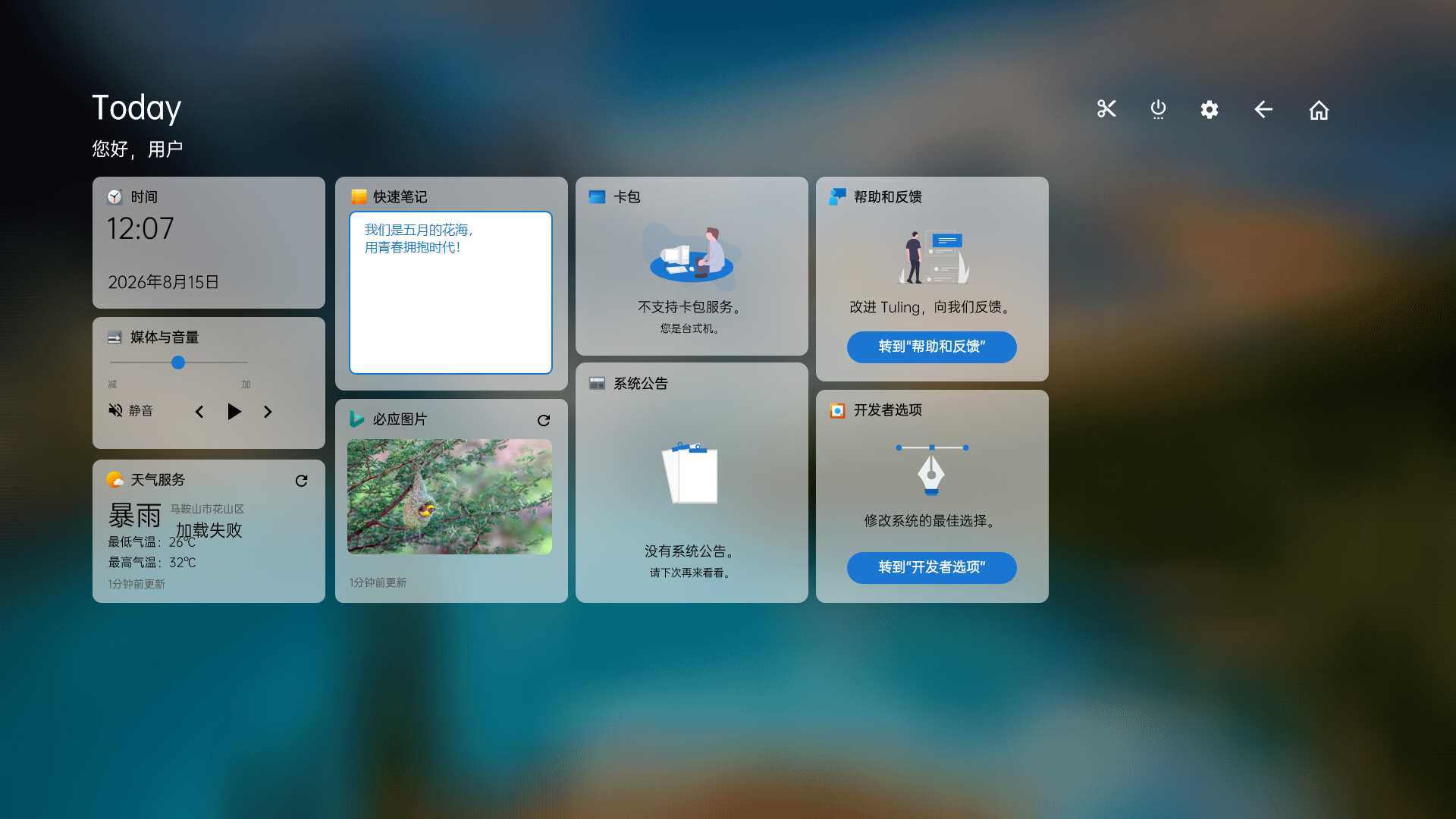This screenshot has width=1456, height=819.
Task: Click the 您好, 用户 greeting
Action: (137, 149)
